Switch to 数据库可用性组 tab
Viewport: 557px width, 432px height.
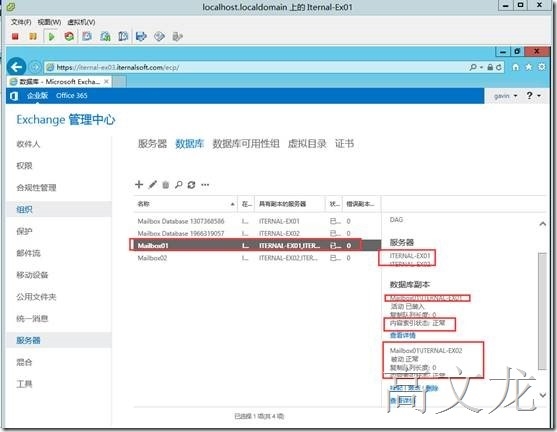click(246, 144)
